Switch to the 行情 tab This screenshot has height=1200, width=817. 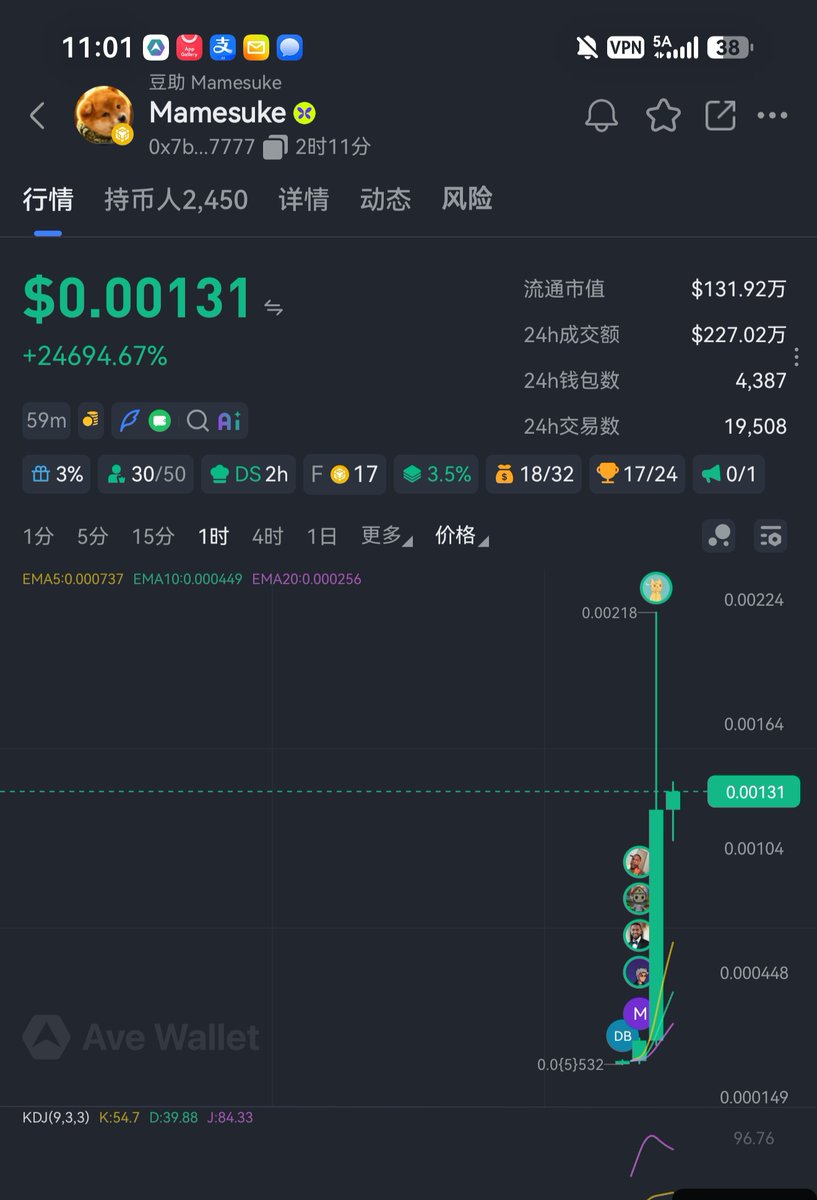coord(48,199)
